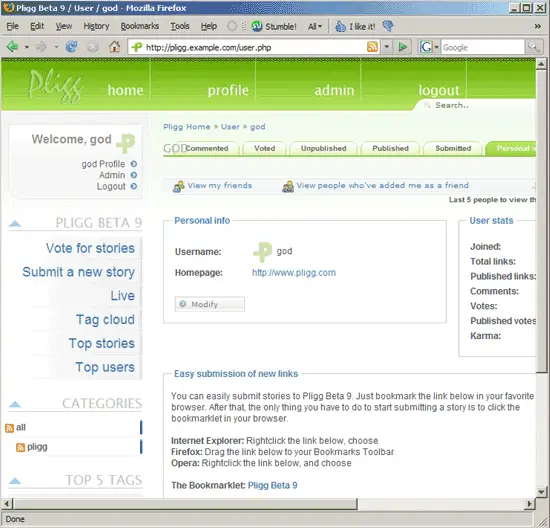
Task: Open the Back history dropdown arrow
Action: tap(27, 47)
